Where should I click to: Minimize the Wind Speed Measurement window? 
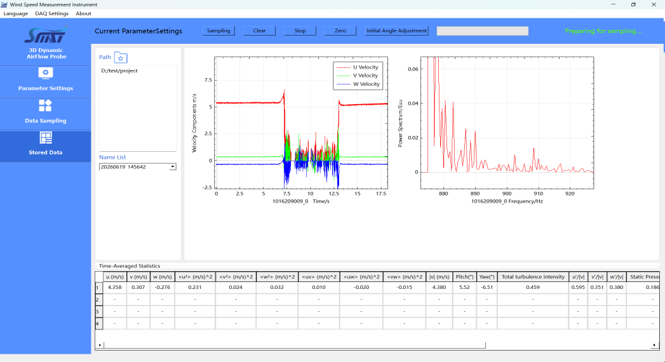click(613, 4)
